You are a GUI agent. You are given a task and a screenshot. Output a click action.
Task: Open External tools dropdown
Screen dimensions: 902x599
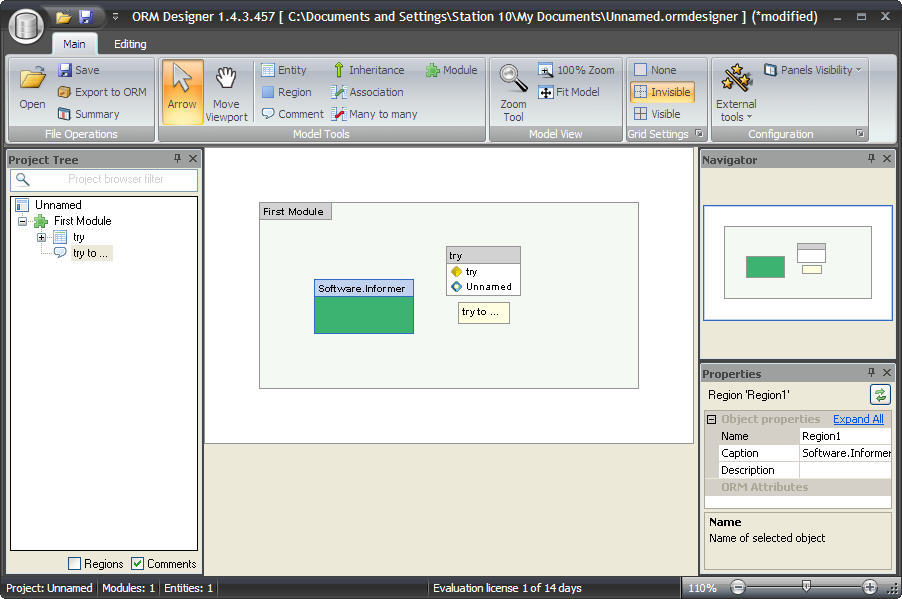(736, 93)
